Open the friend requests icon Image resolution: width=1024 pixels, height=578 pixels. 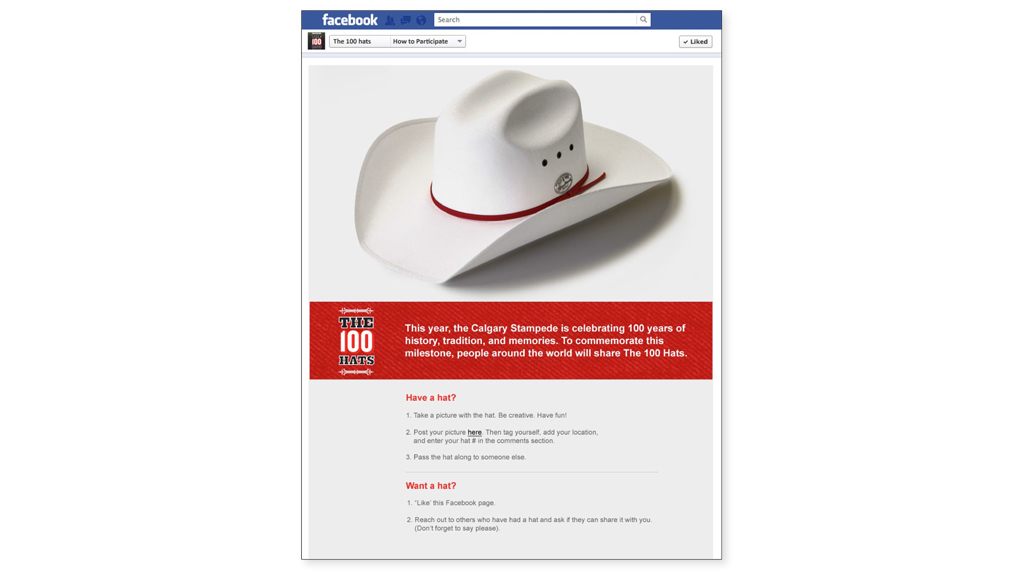(390, 20)
